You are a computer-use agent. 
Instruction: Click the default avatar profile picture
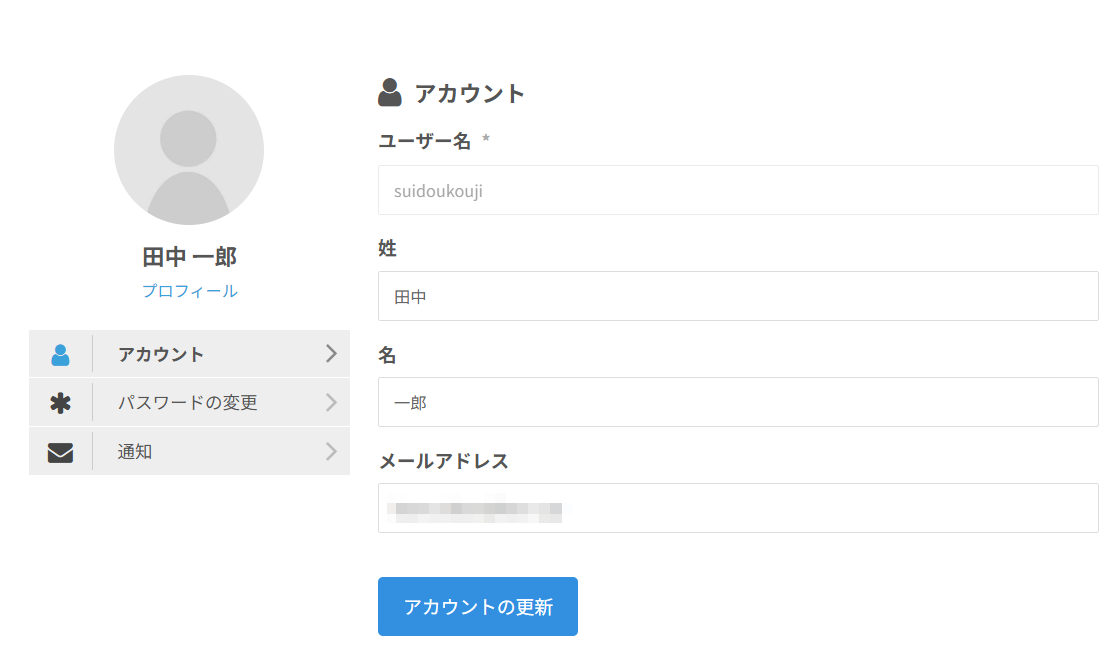pos(189,150)
